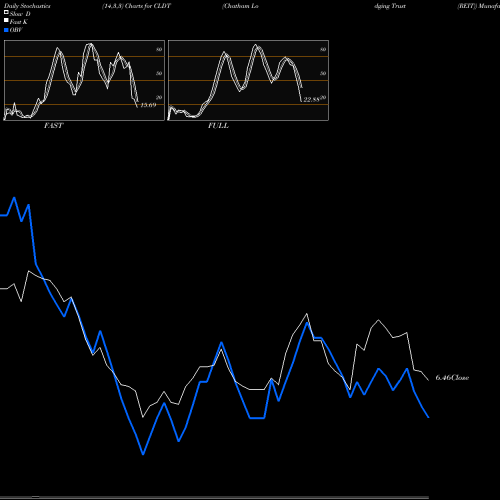Open the FAST stochastic chart panel
500x500 pixels.
pos(84,80)
